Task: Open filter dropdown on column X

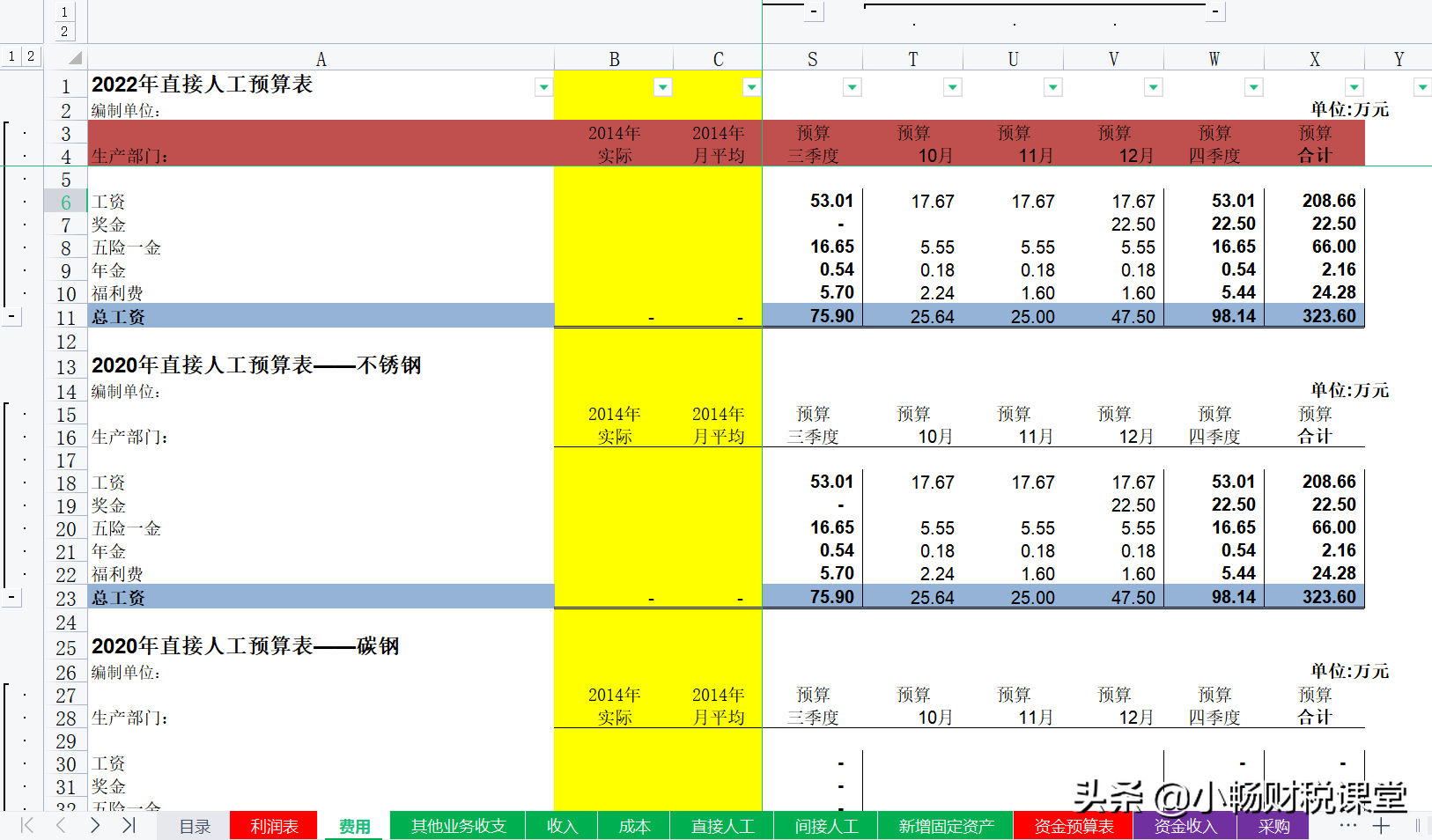Action: (1354, 86)
